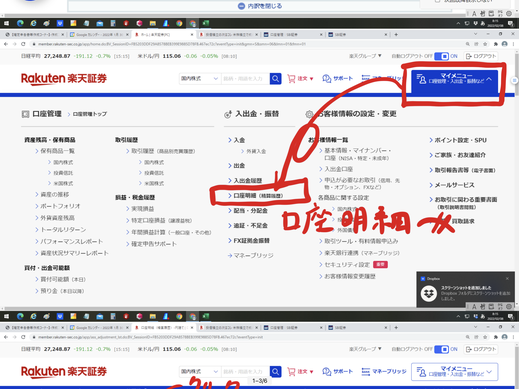
Task: Open Windows Start button on upper taskbar
Action: pyautogui.click(x=6, y=23)
